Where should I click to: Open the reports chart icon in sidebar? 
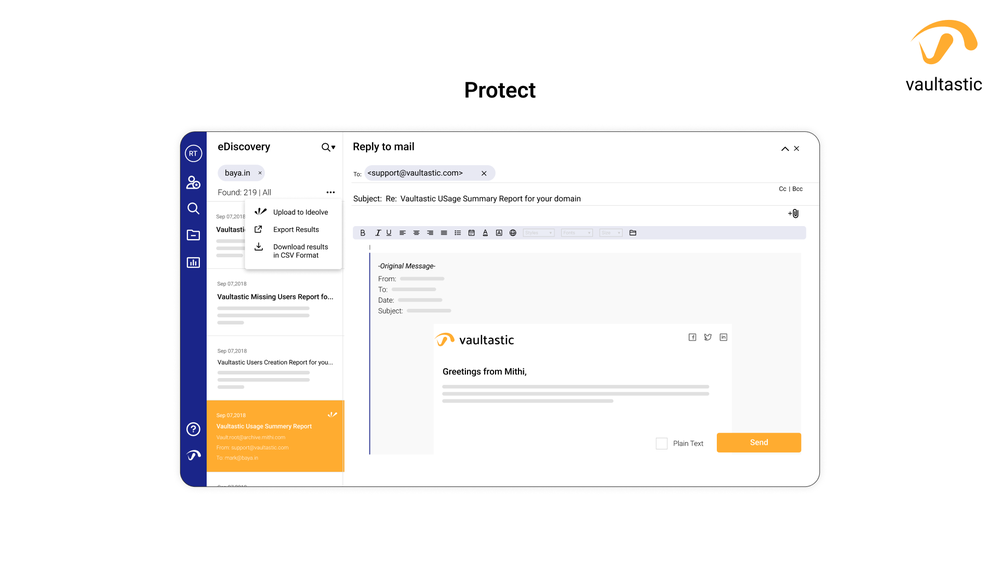(193, 262)
